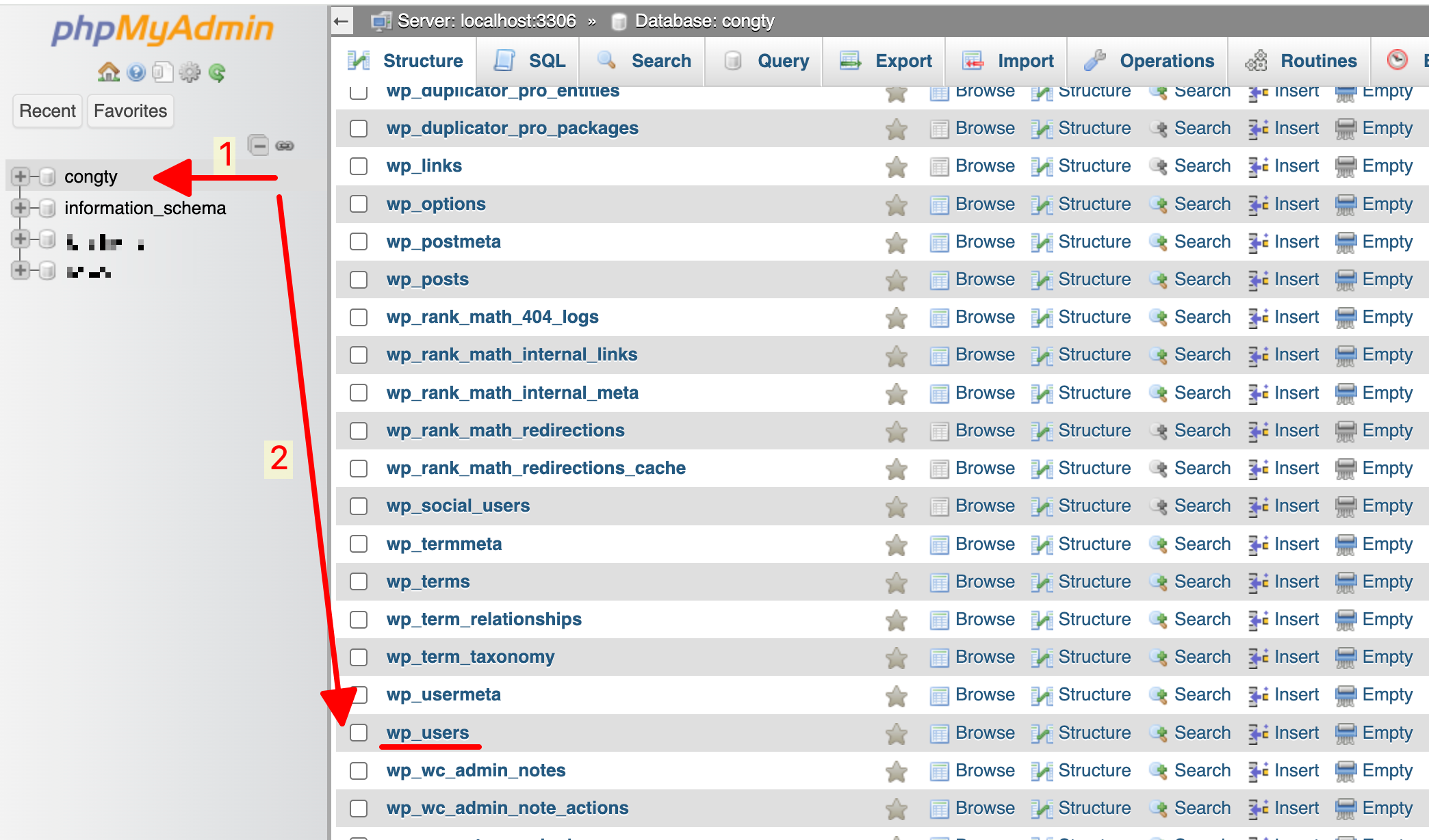
Task: Select the wp_users checkbox
Action: coord(359,733)
